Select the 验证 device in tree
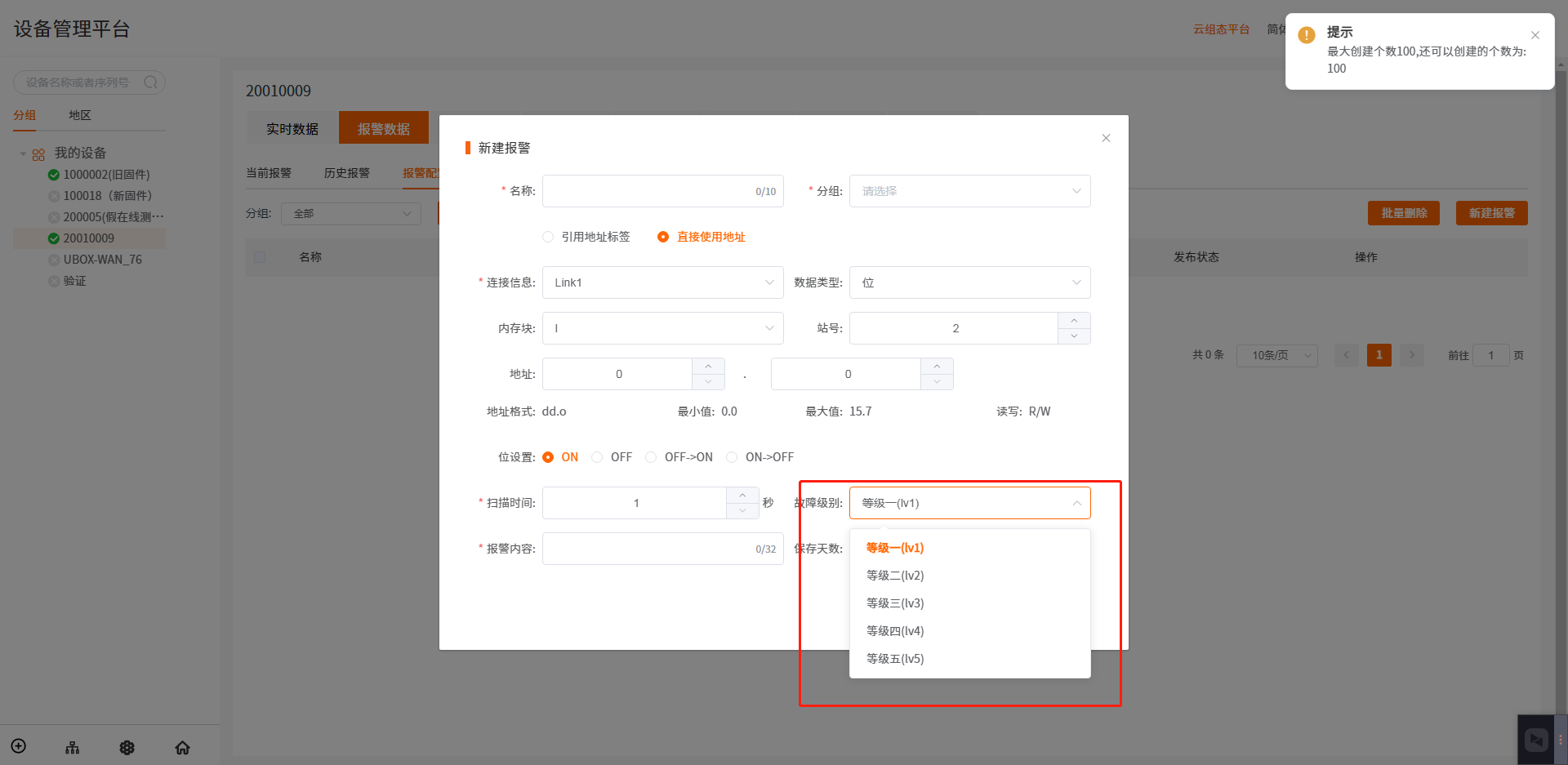This screenshot has width=1568, height=765. 75,281
